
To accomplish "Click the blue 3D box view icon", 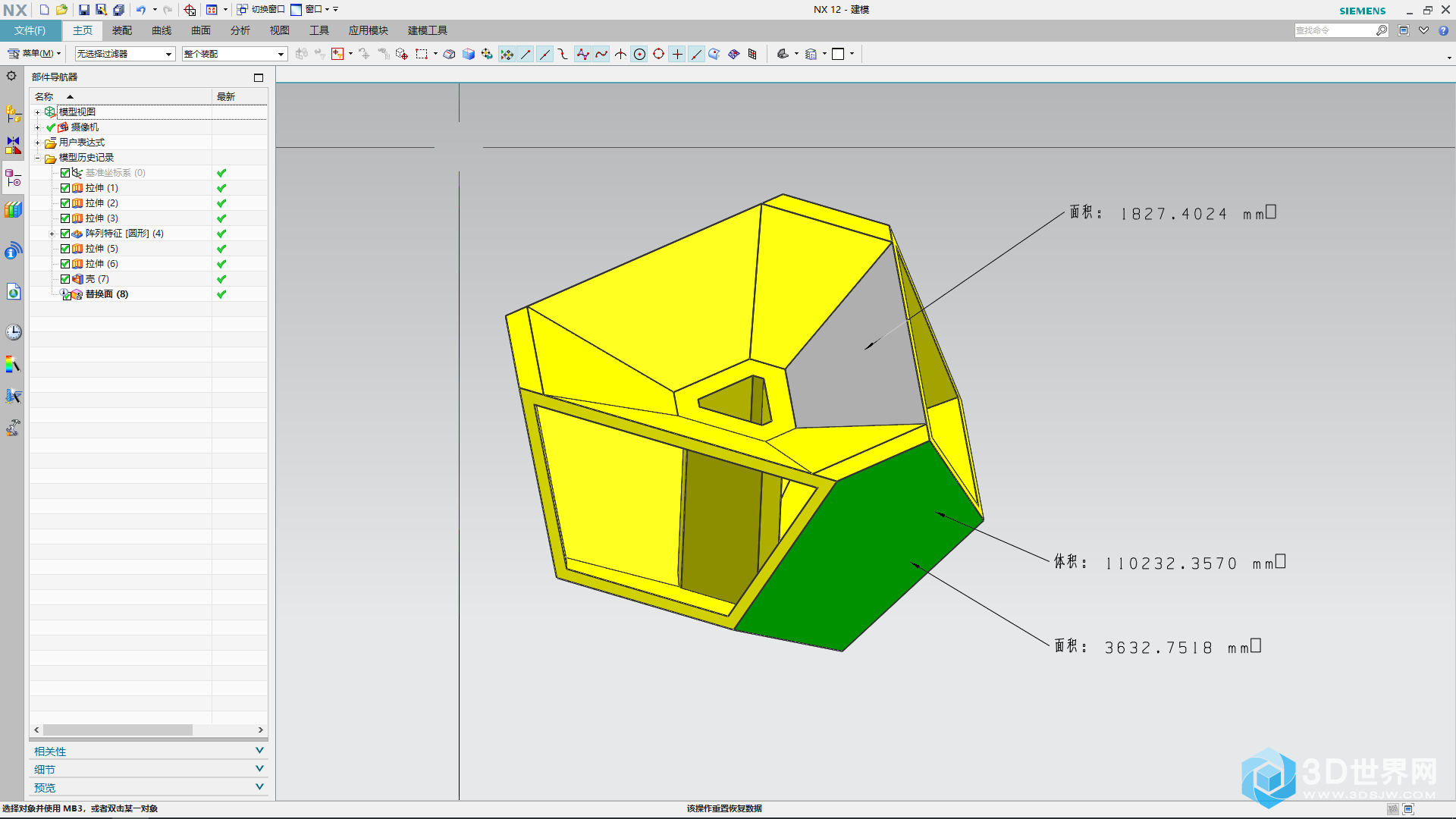I will [x=469, y=54].
